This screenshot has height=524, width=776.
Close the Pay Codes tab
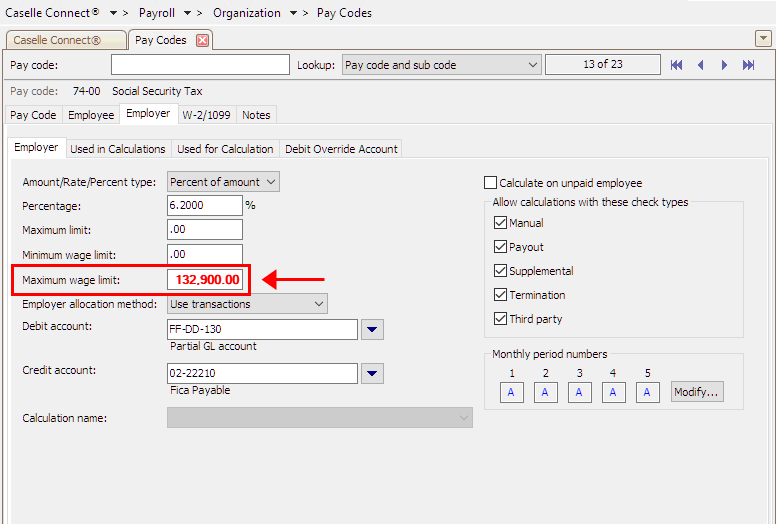pos(202,40)
